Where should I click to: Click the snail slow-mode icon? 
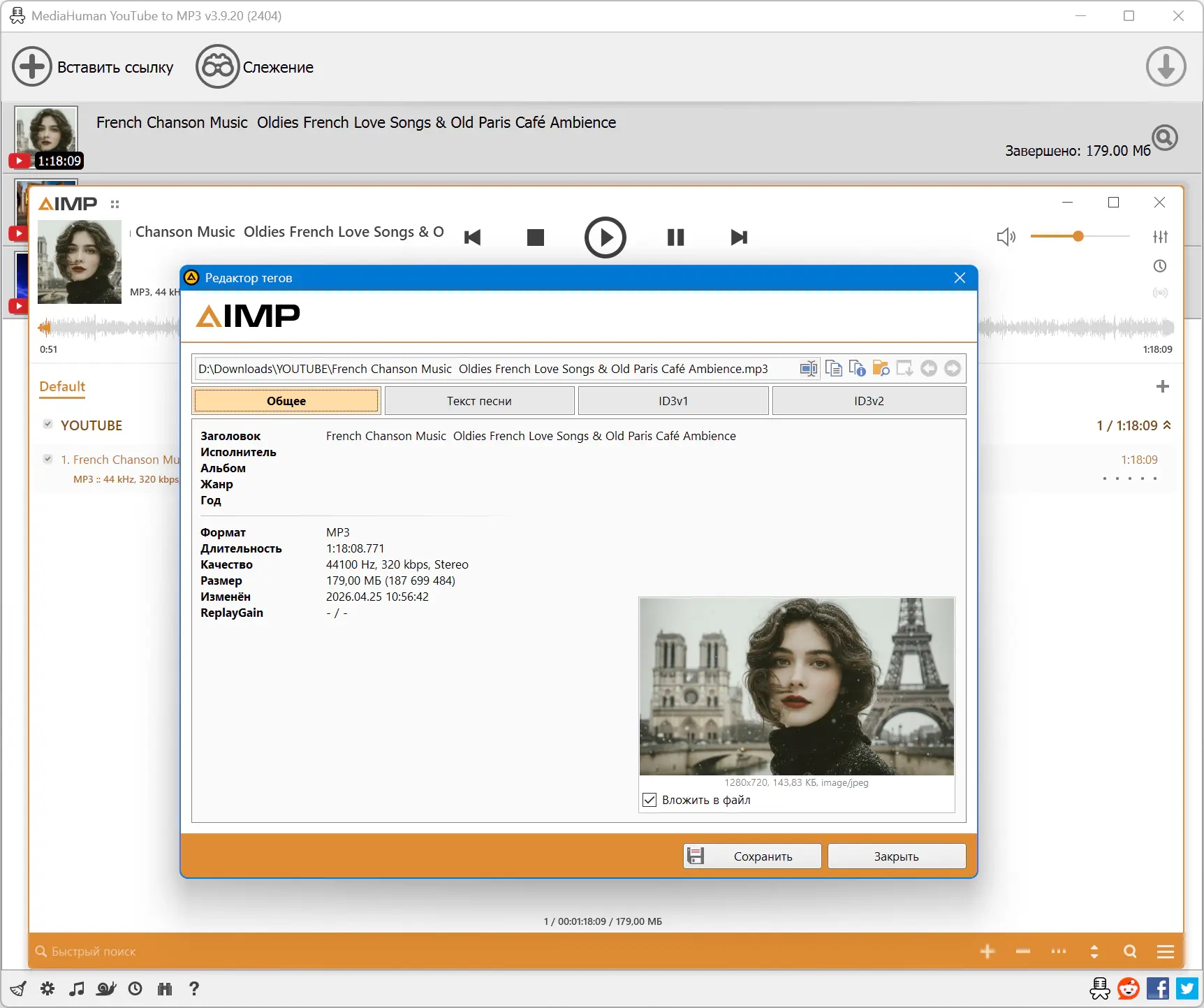(x=105, y=988)
